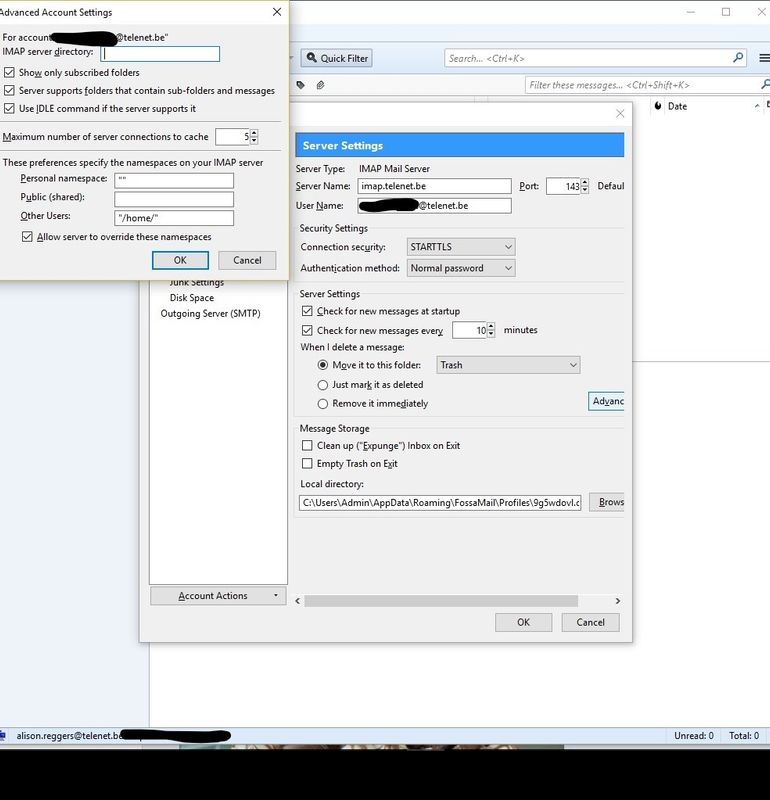Open Authentication method dropdown
The height and width of the screenshot is (800, 770).
[x=460, y=268]
